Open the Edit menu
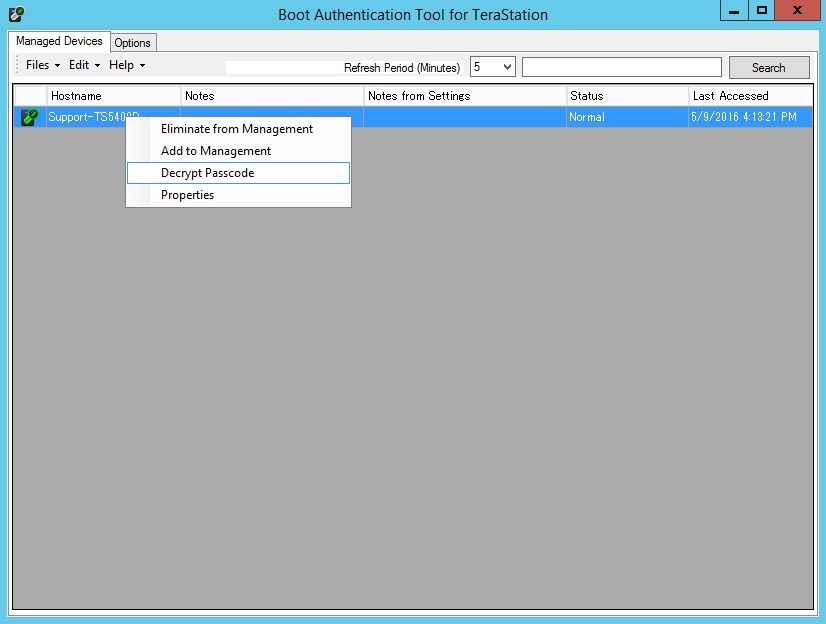The width and height of the screenshot is (826, 624). [x=84, y=65]
